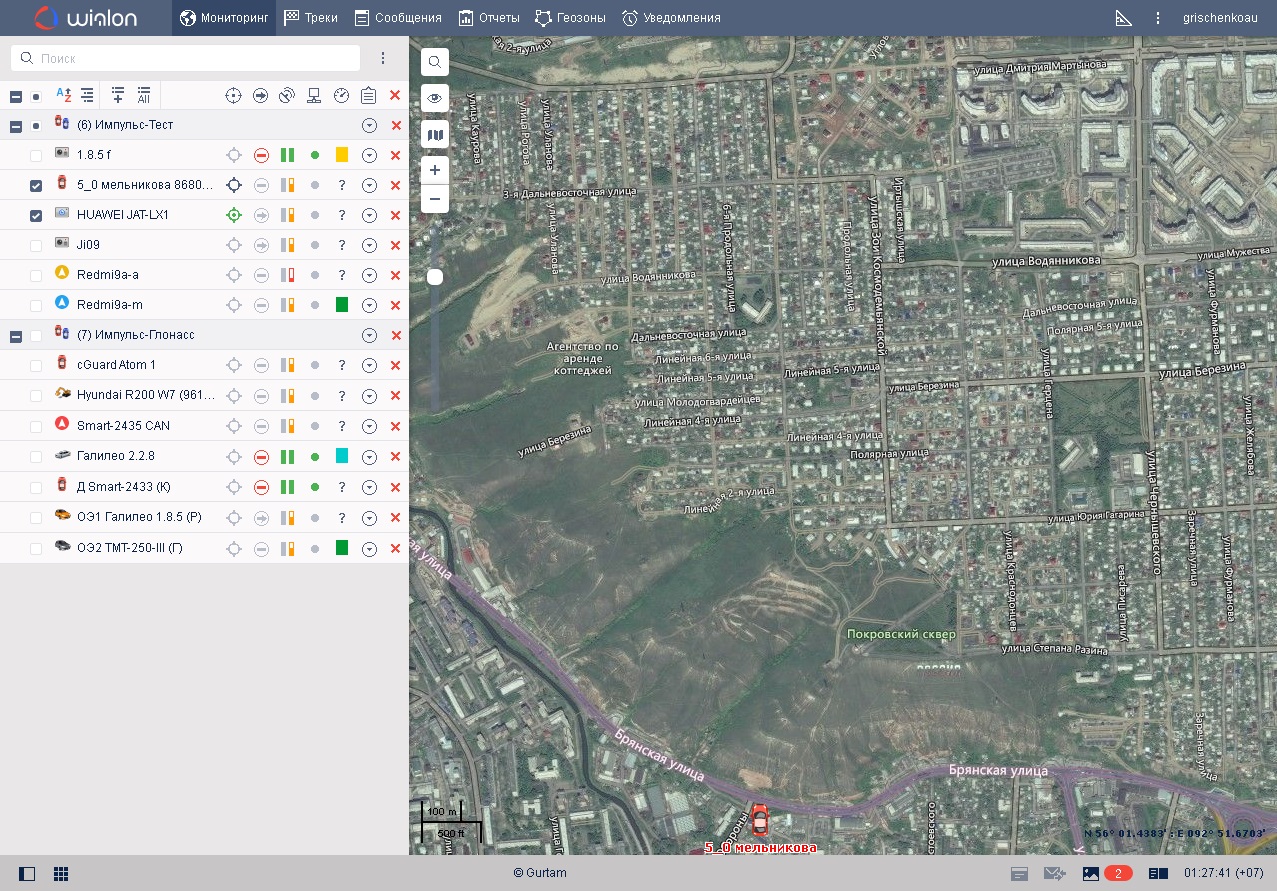Collapse the Импульс-Глонасс group
This screenshot has width=1277, height=891.
point(16,336)
